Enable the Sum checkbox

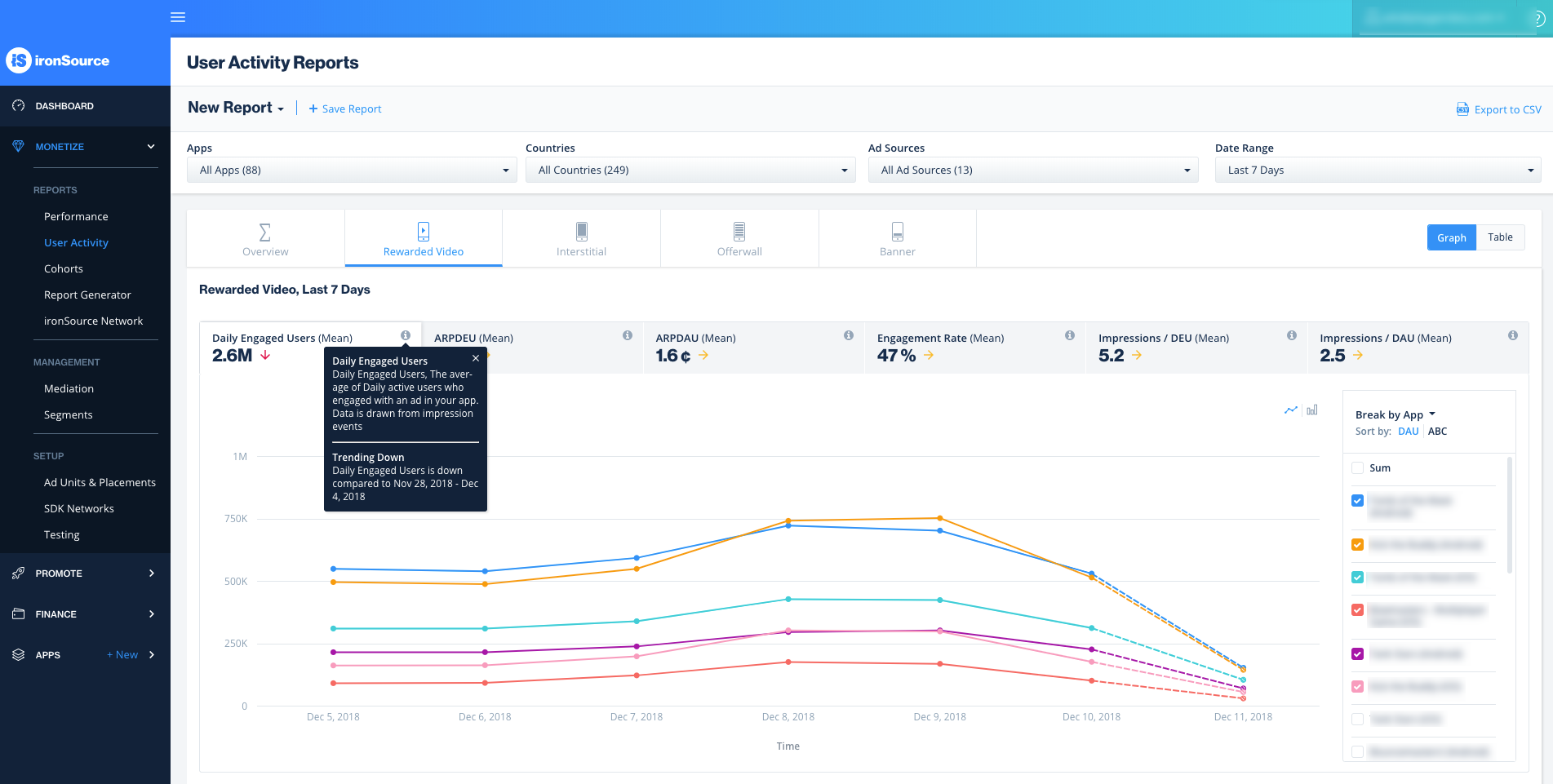coord(1358,468)
